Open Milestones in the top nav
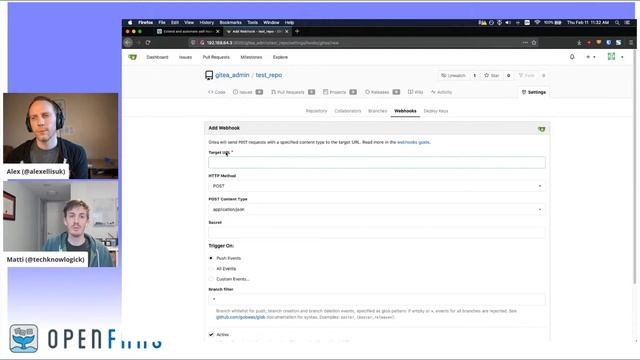Screen dimensions: 640x360 [251, 57]
